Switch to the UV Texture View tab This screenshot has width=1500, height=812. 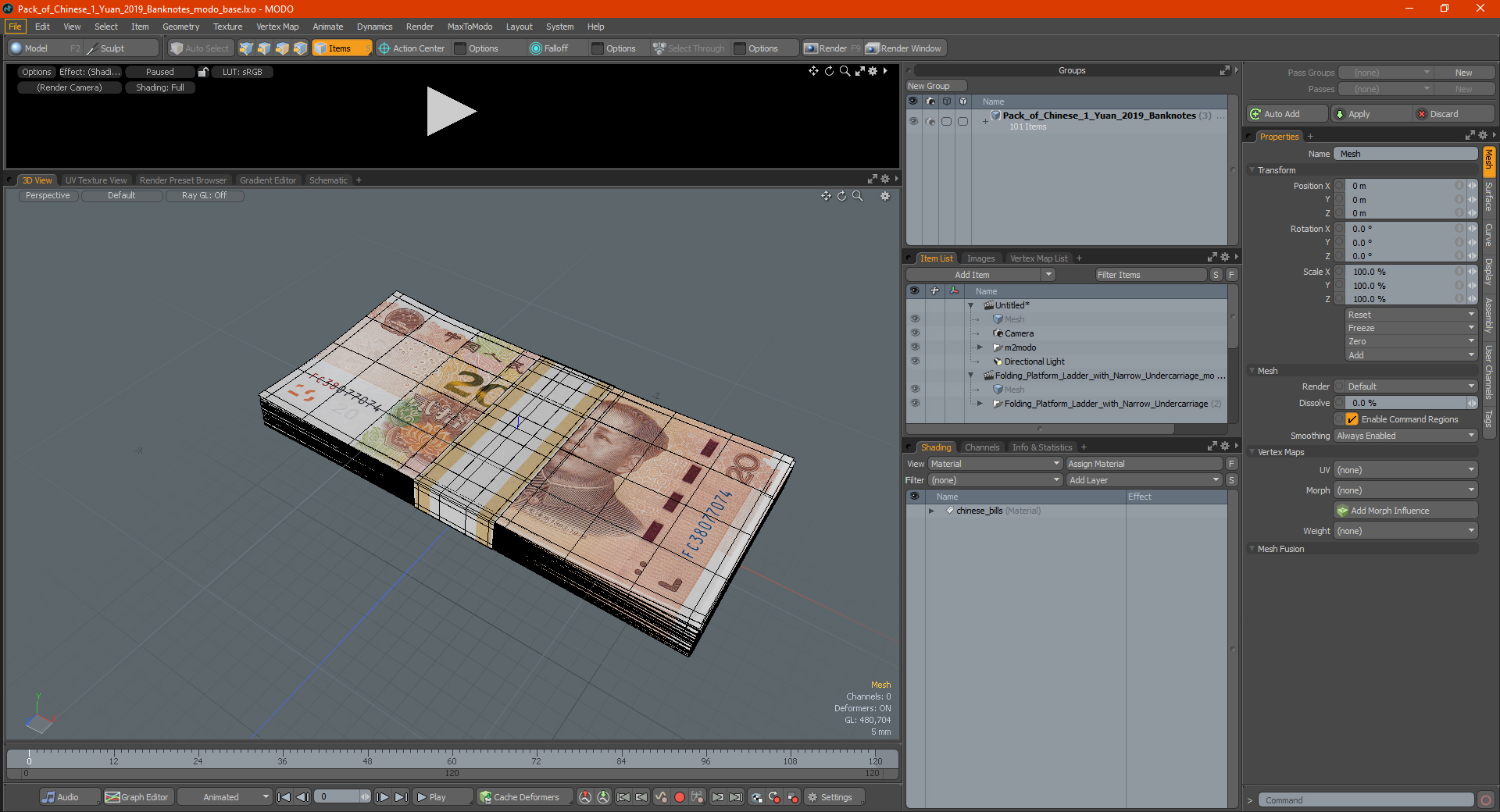(x=95, y=180)
